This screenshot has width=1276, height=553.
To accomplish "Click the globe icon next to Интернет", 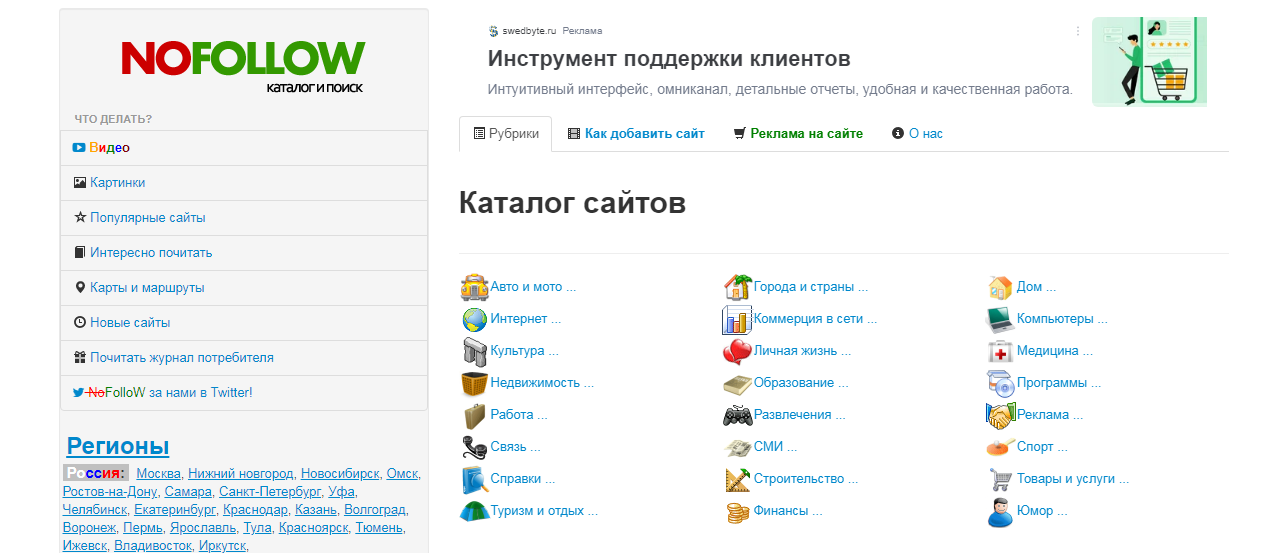I will (474, 319).
